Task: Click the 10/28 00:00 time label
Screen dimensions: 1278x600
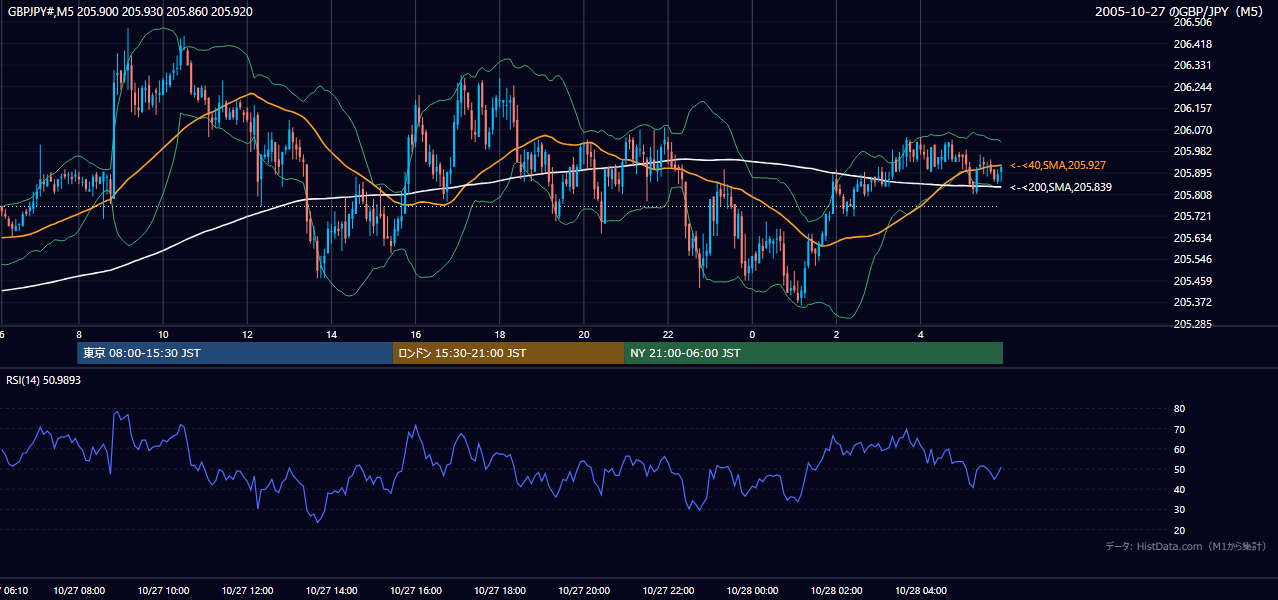Action: click(x=753, y=591)
